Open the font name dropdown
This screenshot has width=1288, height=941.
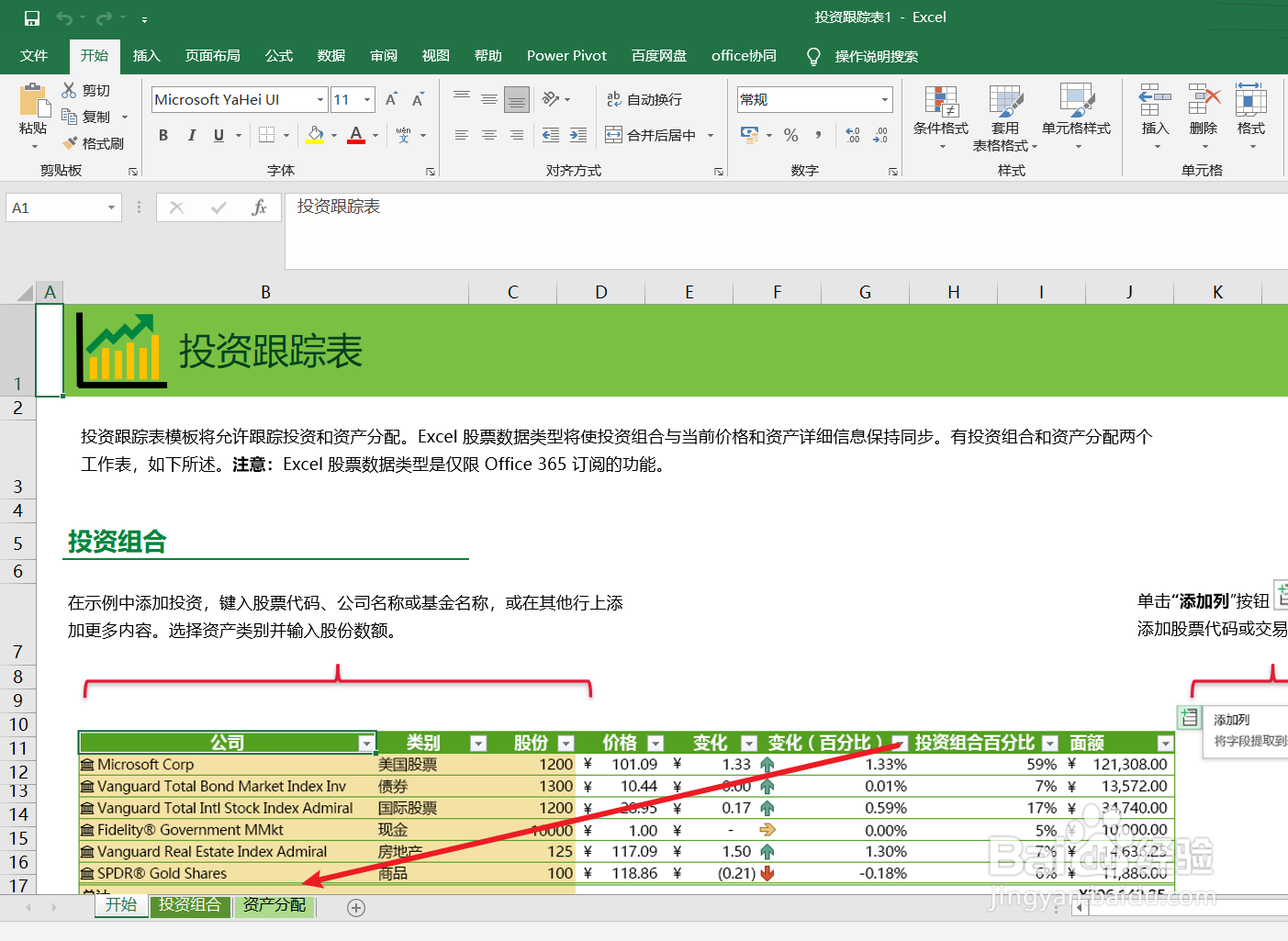pyautogui.click(x=320, y=99)
